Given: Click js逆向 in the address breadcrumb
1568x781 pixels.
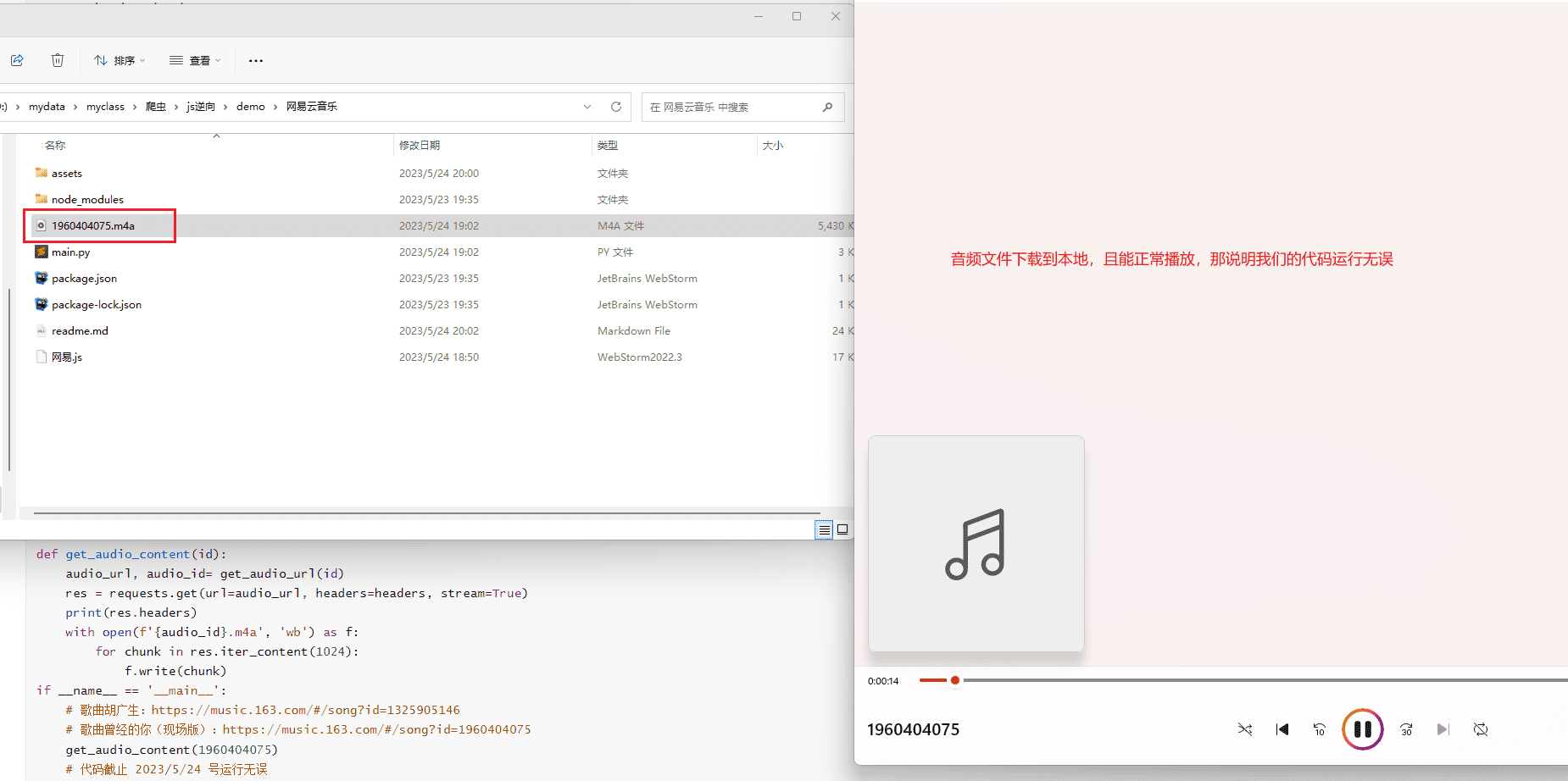Looking at the screenshot, I should click(201, 107).
